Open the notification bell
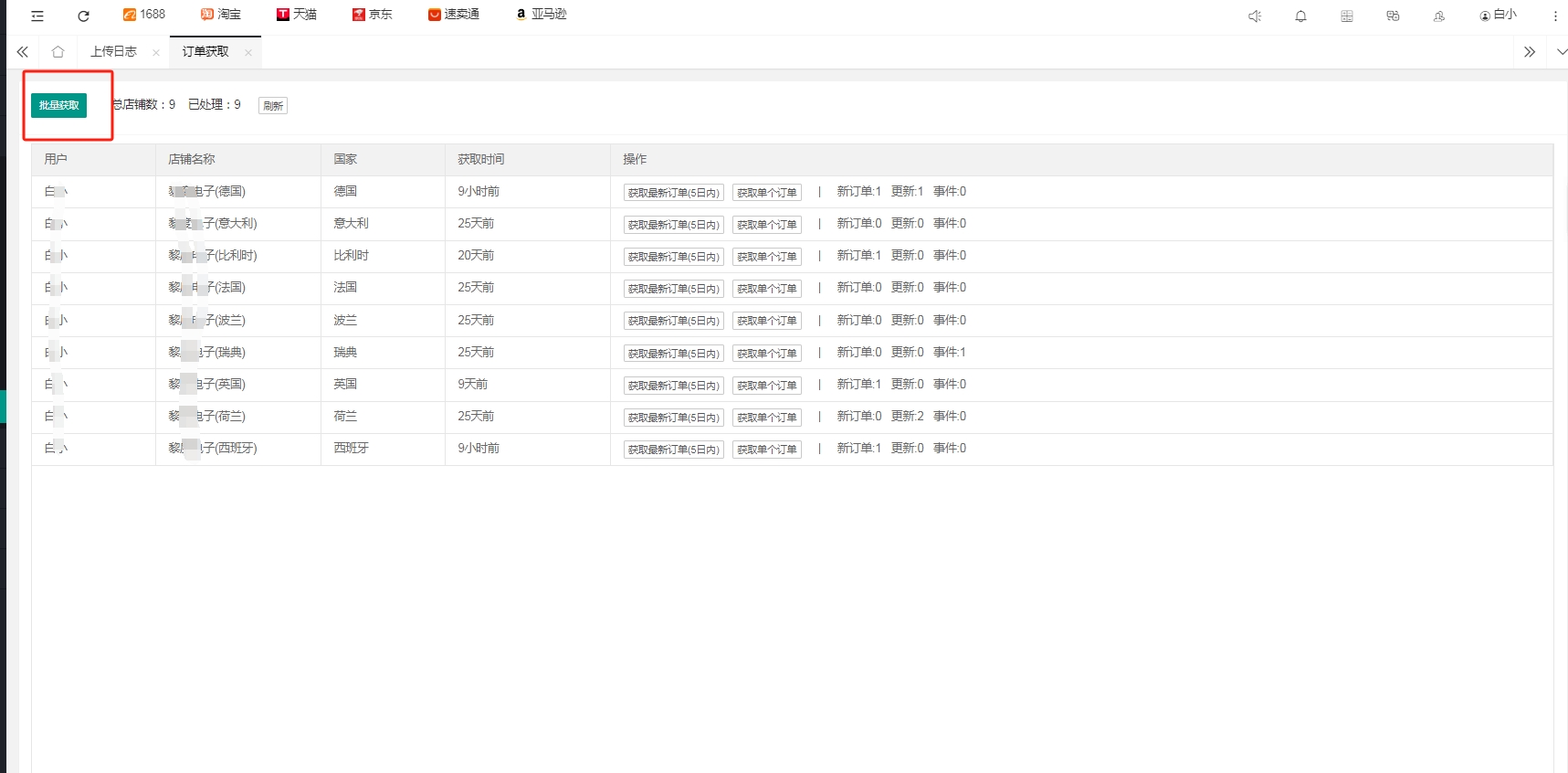Image resolution: width=1568 pixels, height=773 pixels. (1300, 16)
